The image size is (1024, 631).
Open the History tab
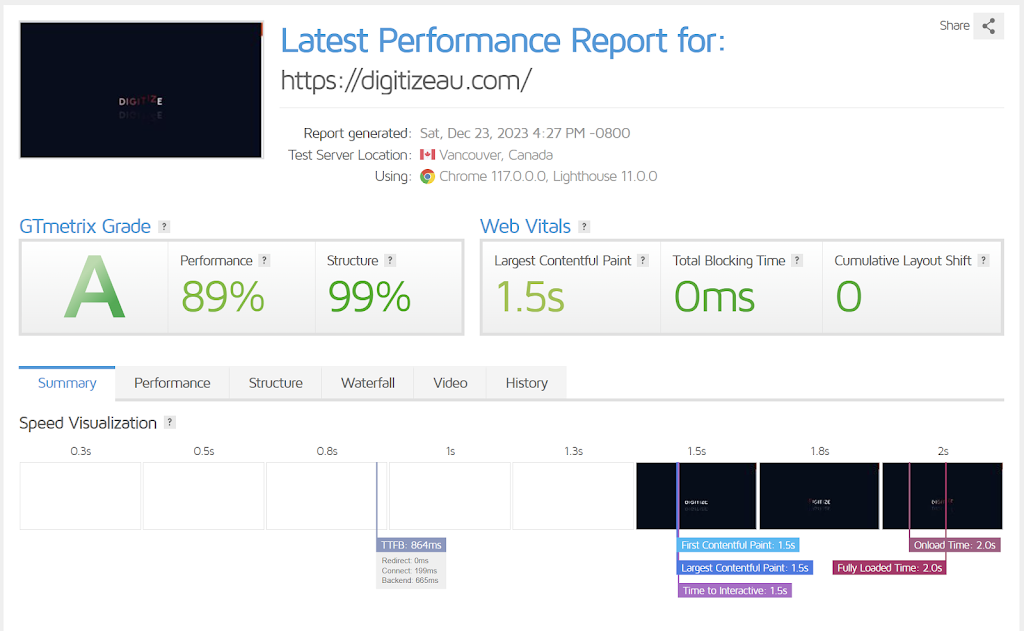(526, 383)
